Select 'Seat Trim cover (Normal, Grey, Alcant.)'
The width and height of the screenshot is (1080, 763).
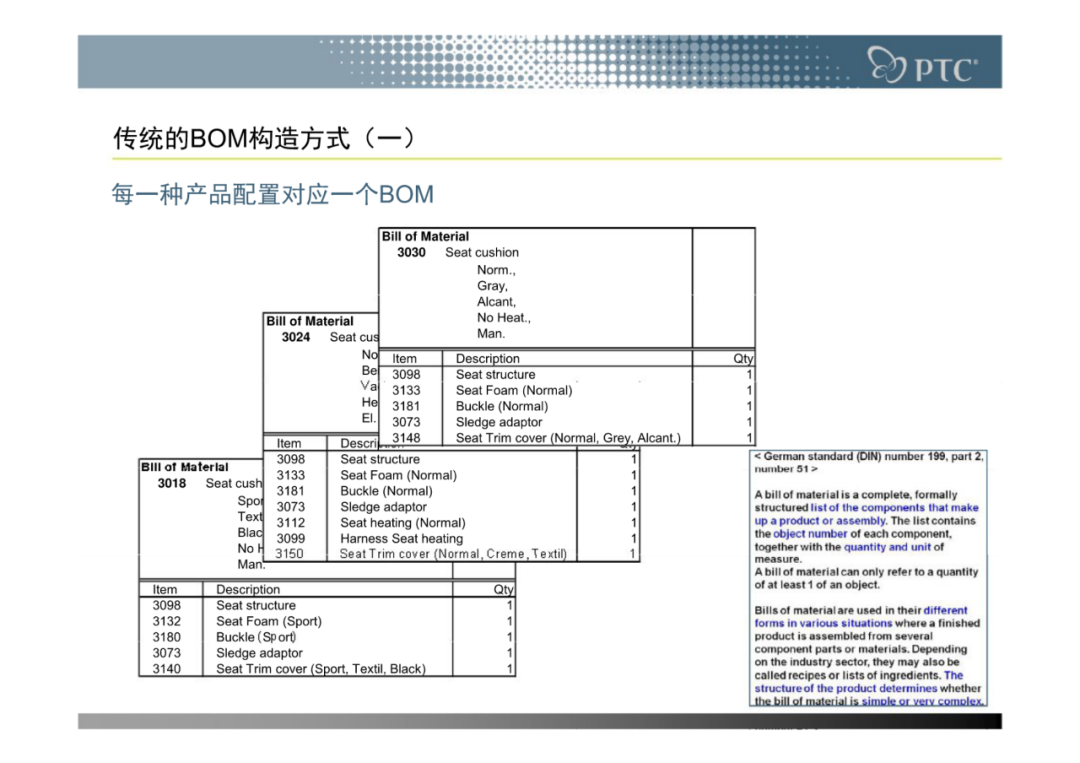click(x=568, y=437)
